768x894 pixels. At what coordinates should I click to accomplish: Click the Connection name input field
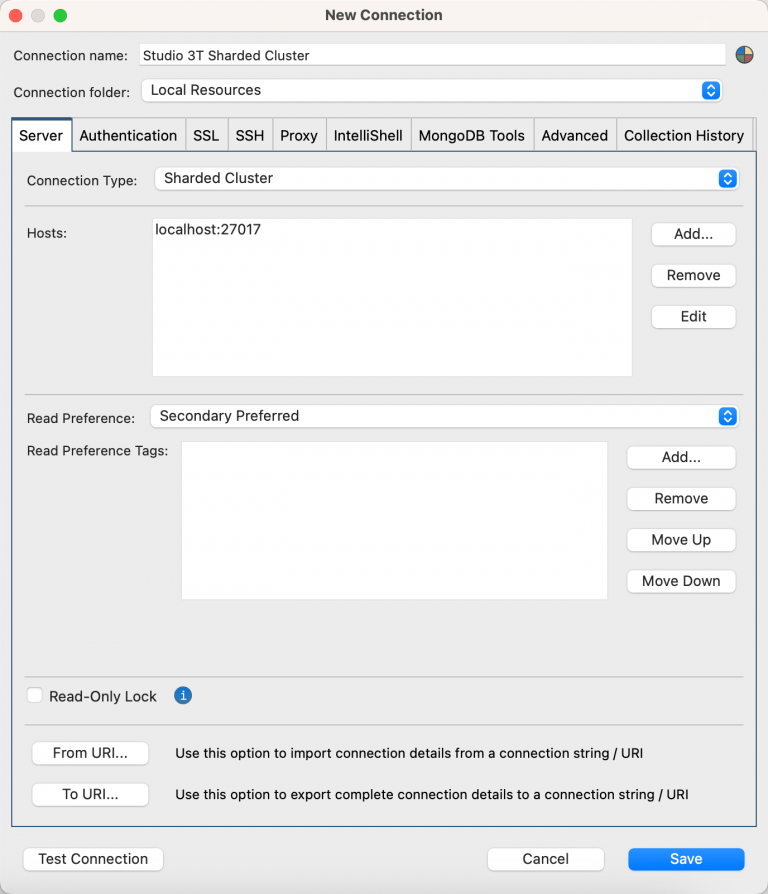(x=430, y=55)
